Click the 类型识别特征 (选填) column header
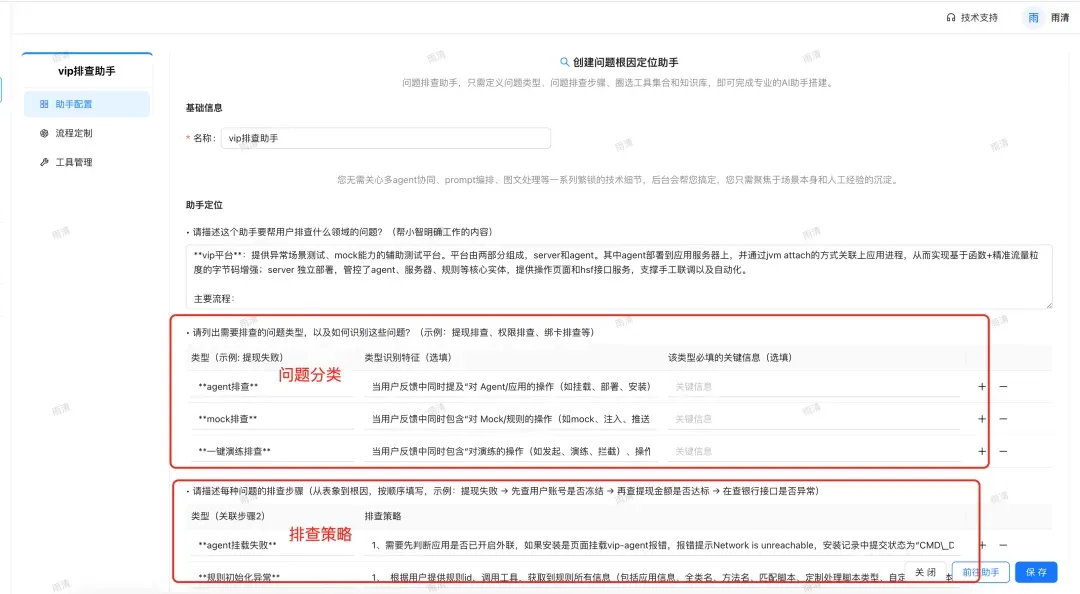The height and width of the screenshot is (594, 1080). tap(408, 358)
